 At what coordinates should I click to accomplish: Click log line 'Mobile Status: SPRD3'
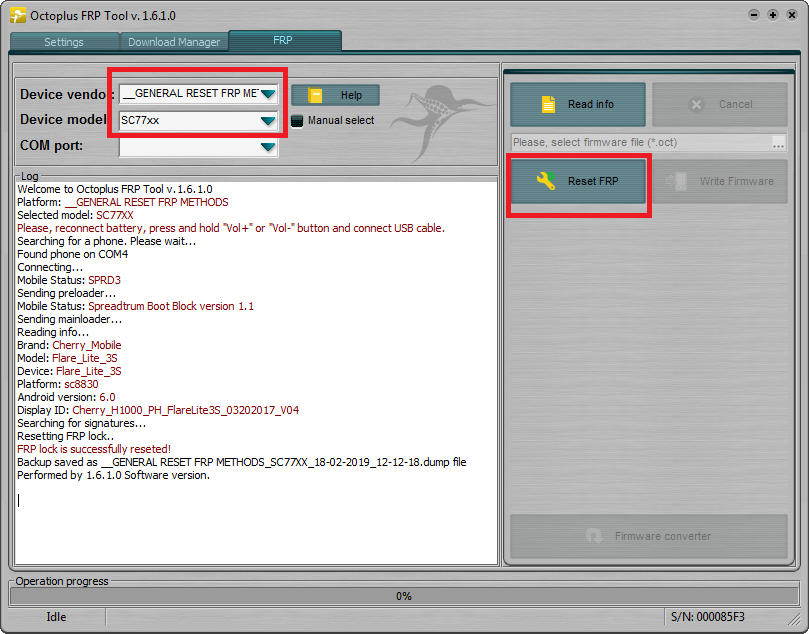coord(69,280)
